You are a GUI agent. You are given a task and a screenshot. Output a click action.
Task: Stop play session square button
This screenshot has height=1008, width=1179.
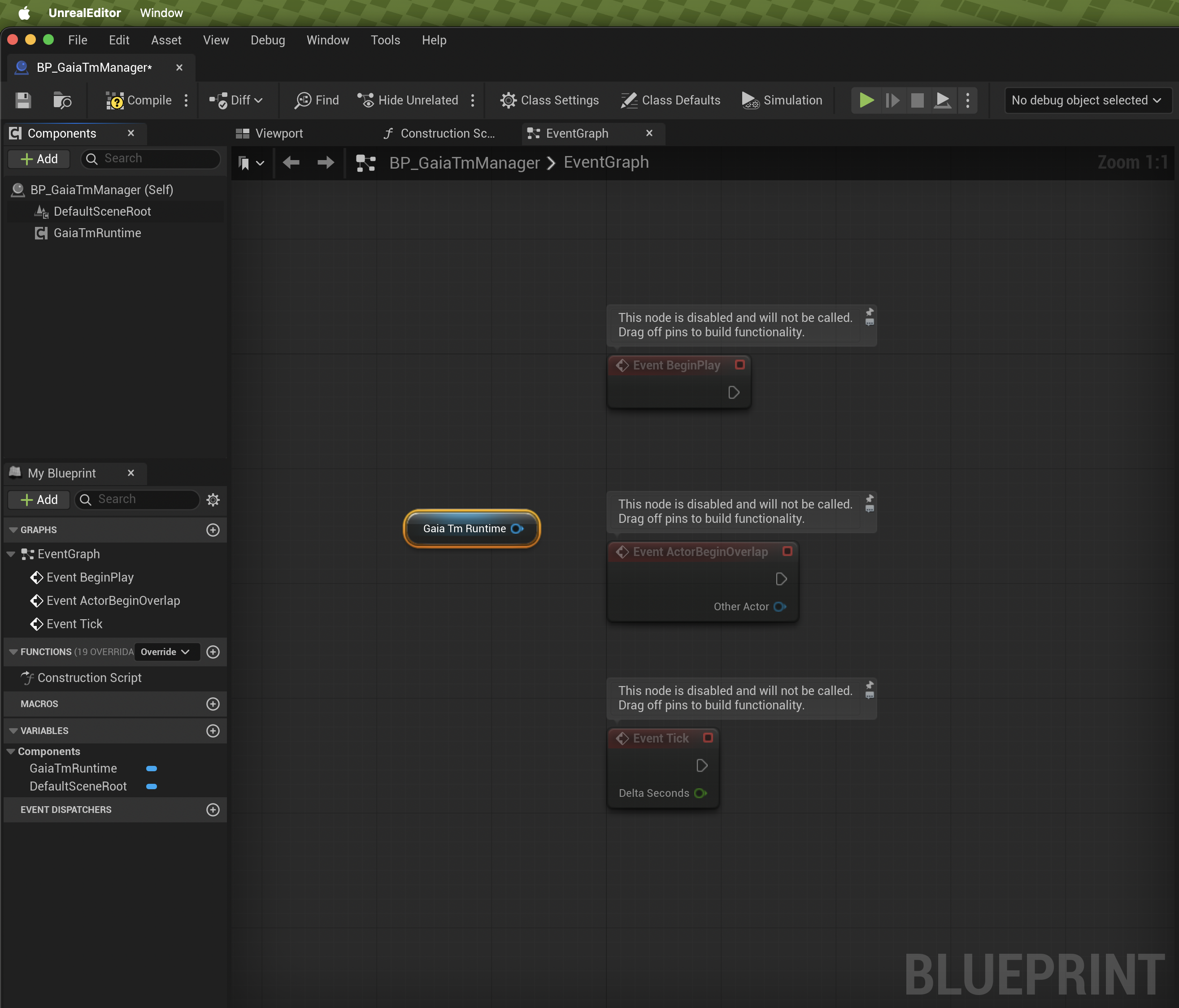(917, 101)
